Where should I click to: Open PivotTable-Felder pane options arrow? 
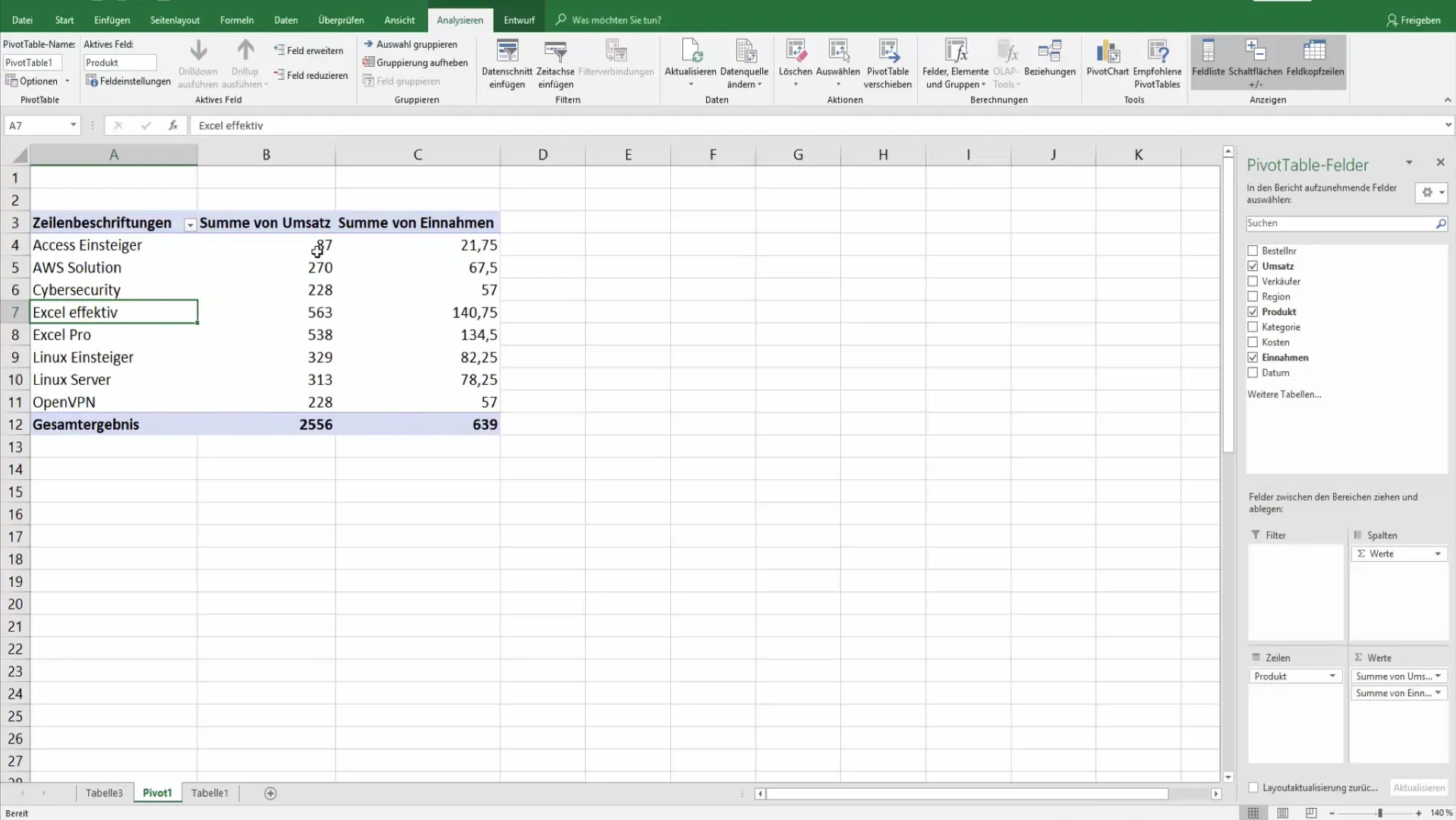pyautogui.click(x=1409, y=162)
